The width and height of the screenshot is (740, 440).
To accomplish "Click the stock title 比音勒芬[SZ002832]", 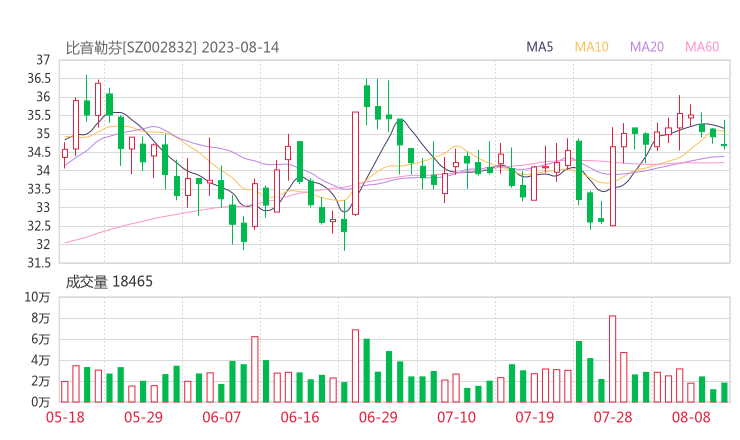I will 131,48.
